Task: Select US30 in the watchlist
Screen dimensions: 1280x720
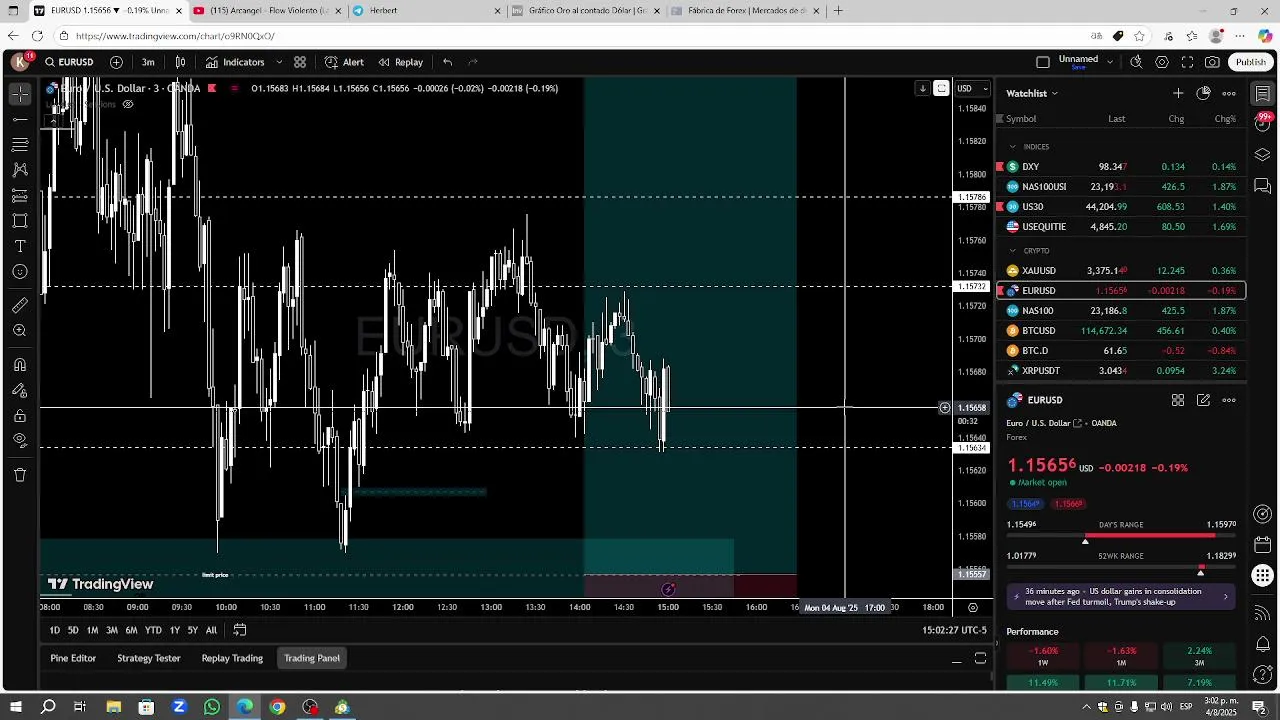Action: tap(1121, 207)
